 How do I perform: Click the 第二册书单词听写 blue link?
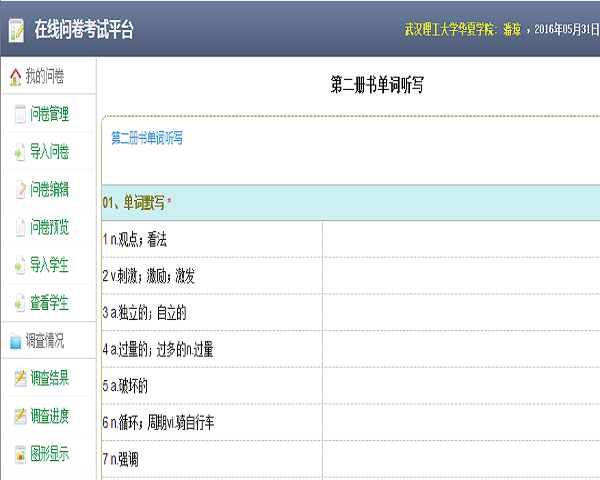tap(147, 138)
